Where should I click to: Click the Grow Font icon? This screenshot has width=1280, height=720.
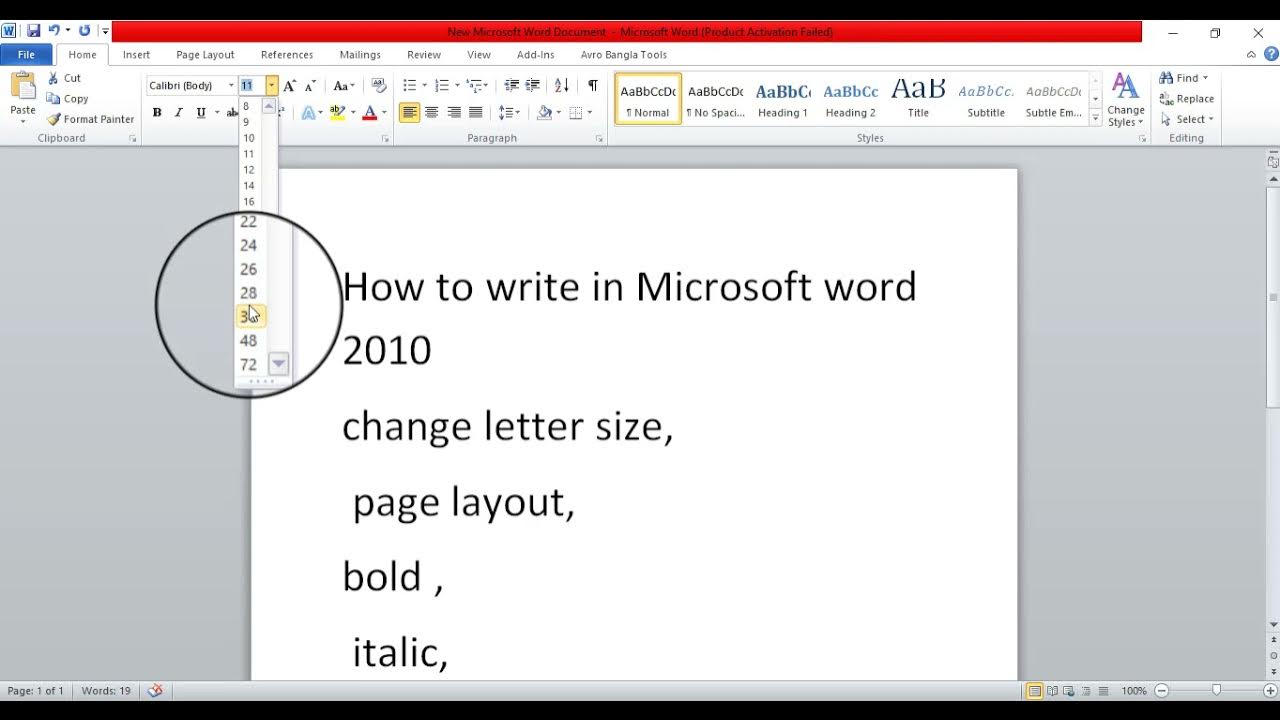pos(290,86)
